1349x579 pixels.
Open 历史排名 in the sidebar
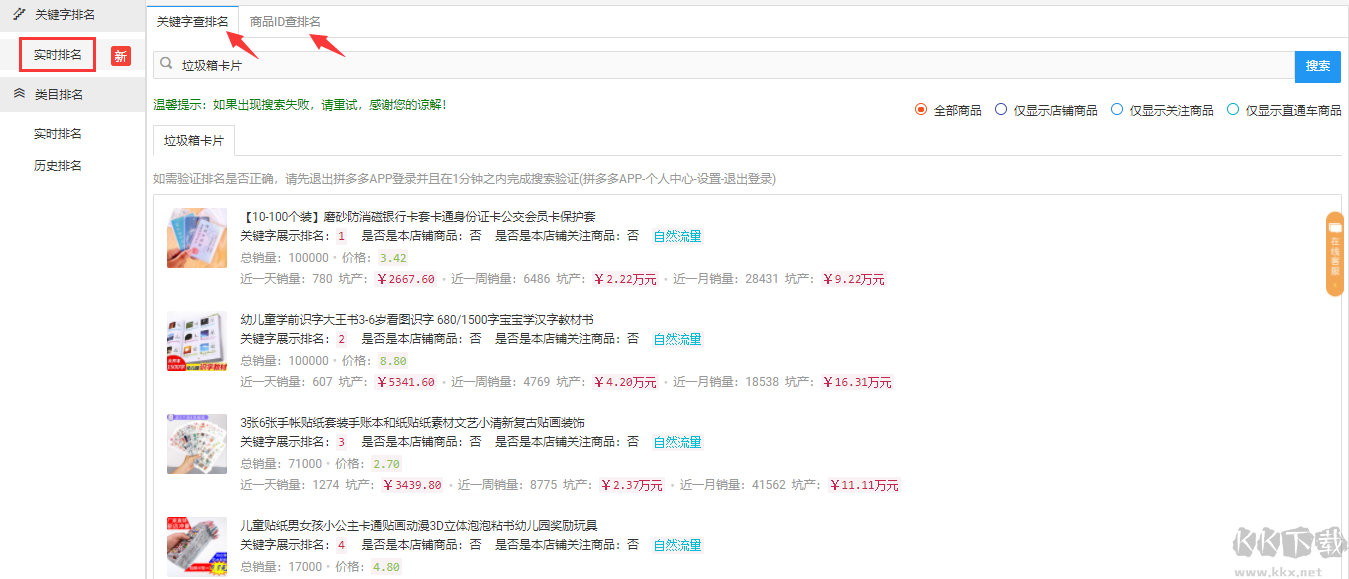pos(57,165)
